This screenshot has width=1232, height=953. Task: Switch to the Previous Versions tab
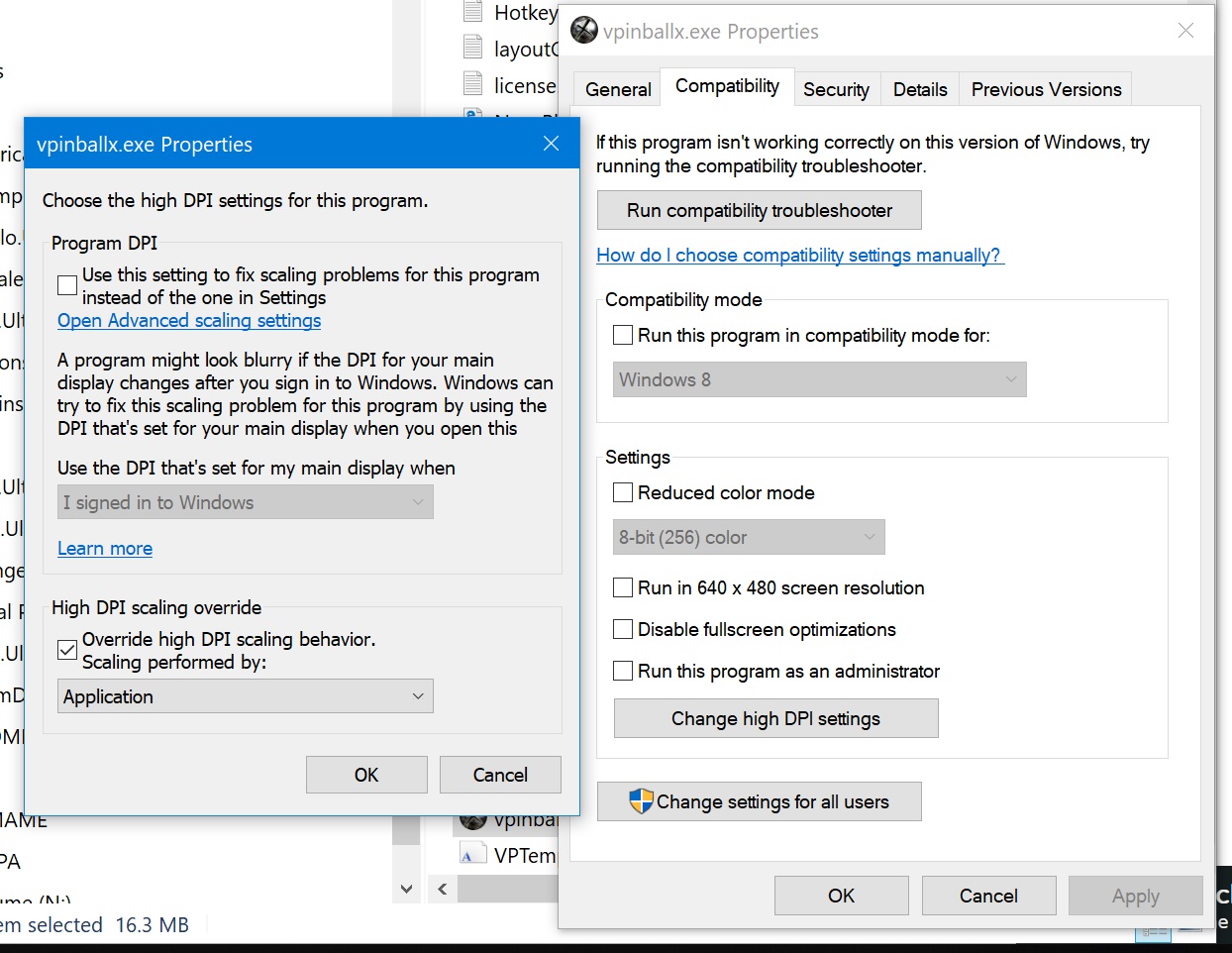(x=1045, y=89)
